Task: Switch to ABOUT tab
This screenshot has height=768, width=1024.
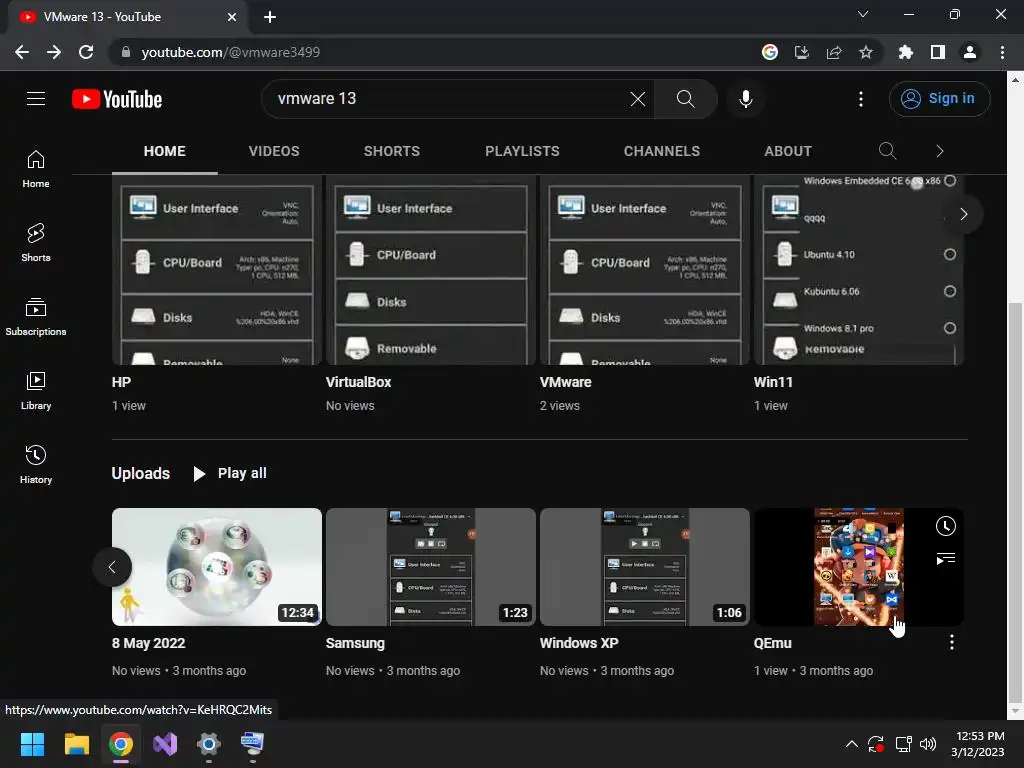Action: [788, 151]
